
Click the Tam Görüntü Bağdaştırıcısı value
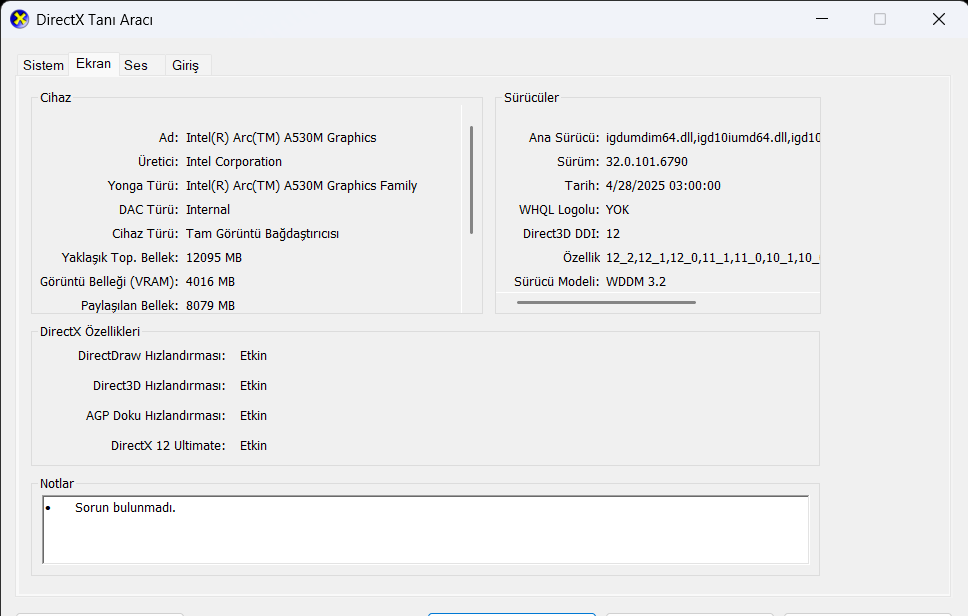click(262, 234)
